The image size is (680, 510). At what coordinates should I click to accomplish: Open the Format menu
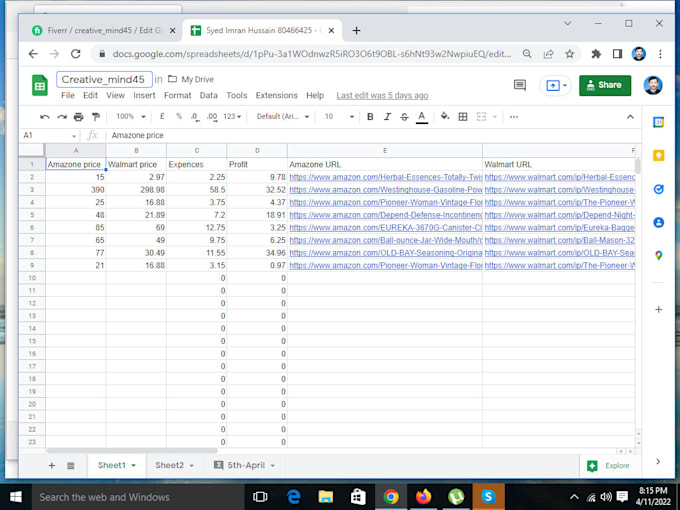pos(177,95)
